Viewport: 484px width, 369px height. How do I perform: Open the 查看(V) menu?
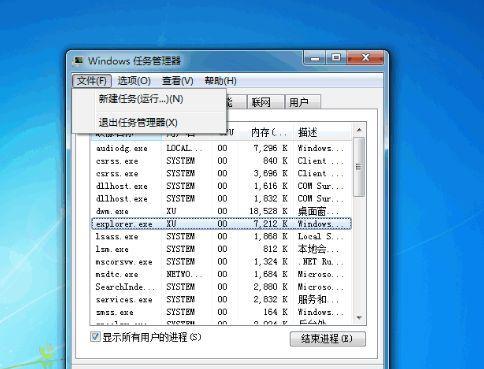pyautogui.click(x=177, y=81)
